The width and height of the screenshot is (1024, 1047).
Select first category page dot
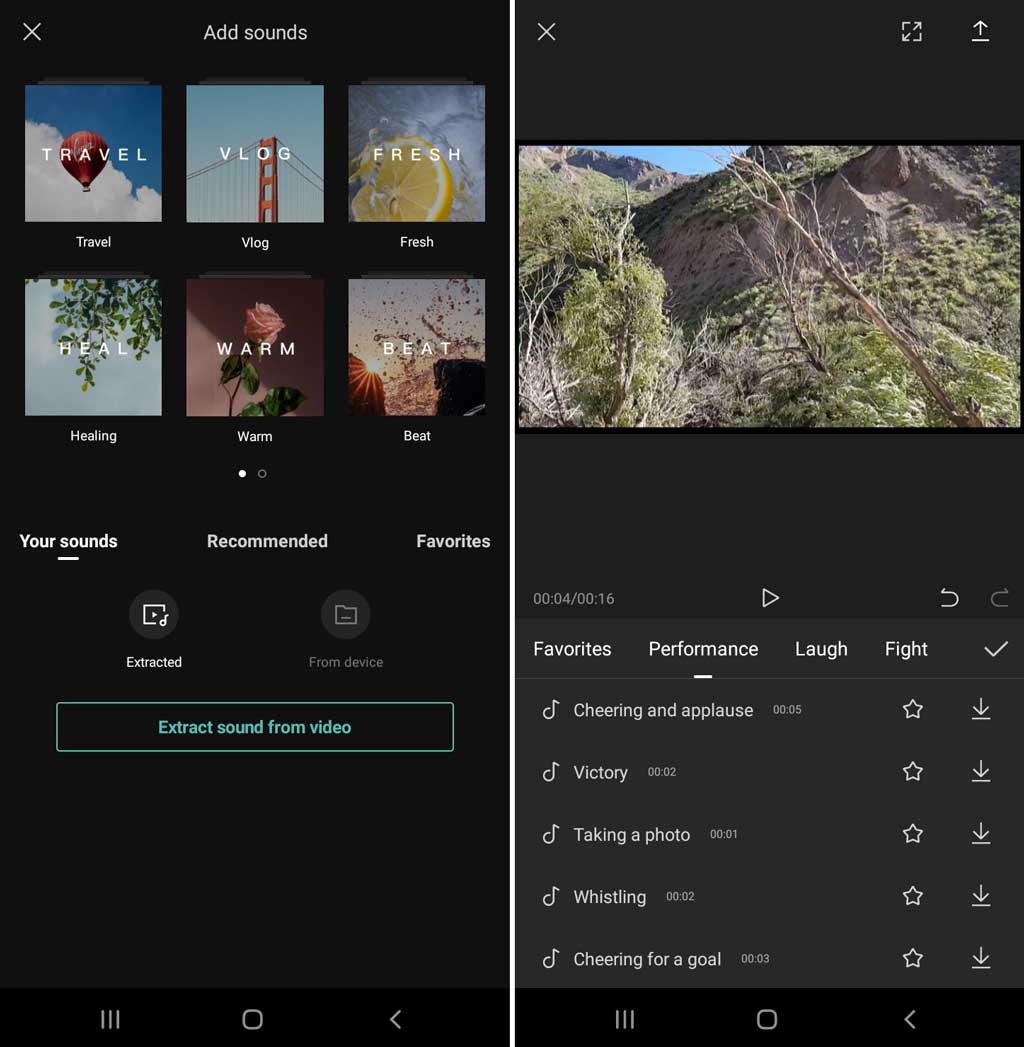242,473
